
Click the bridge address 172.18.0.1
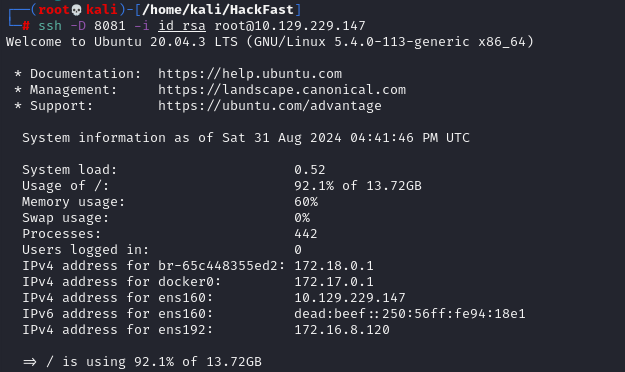coord(334,266)
